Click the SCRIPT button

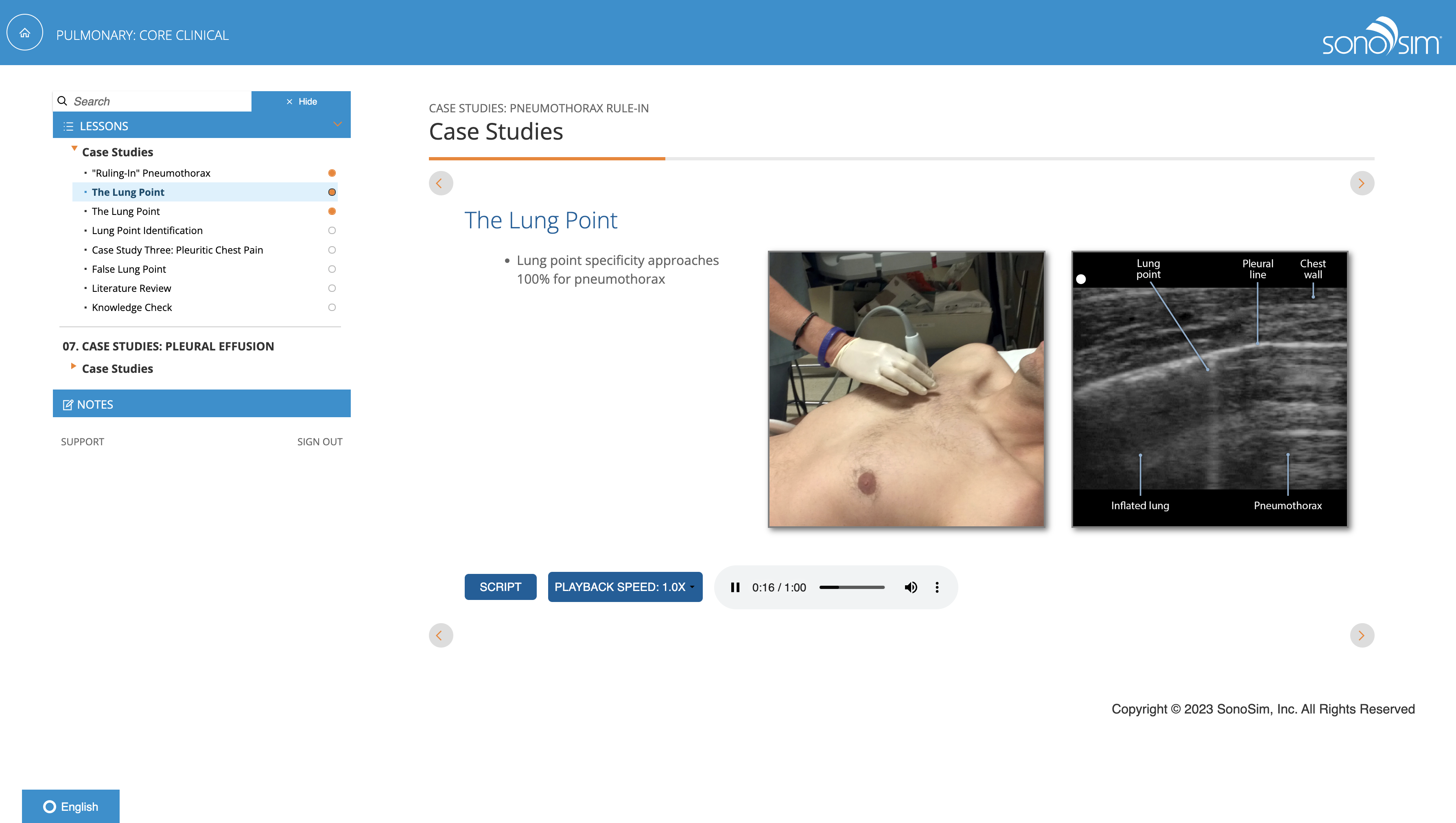[500, 587]
